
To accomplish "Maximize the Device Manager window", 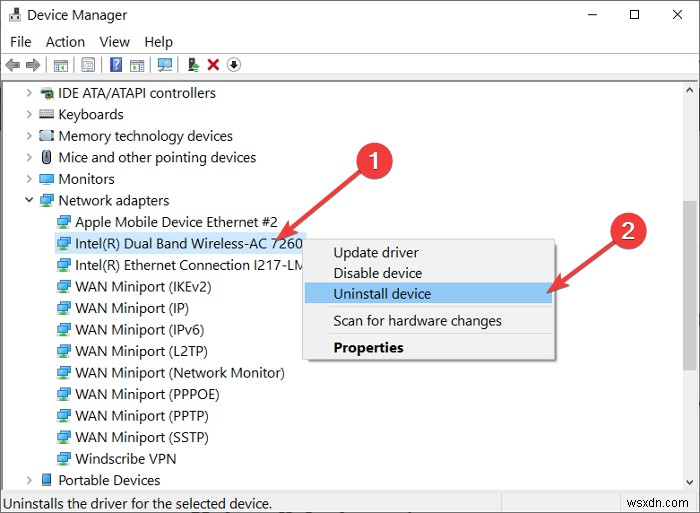I will (634, 15).
